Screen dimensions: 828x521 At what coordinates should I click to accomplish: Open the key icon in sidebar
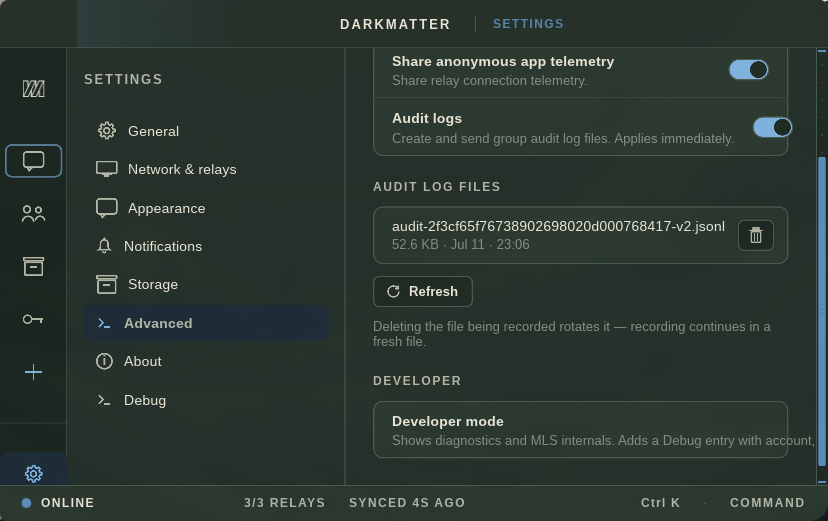(x=33, y=319)
